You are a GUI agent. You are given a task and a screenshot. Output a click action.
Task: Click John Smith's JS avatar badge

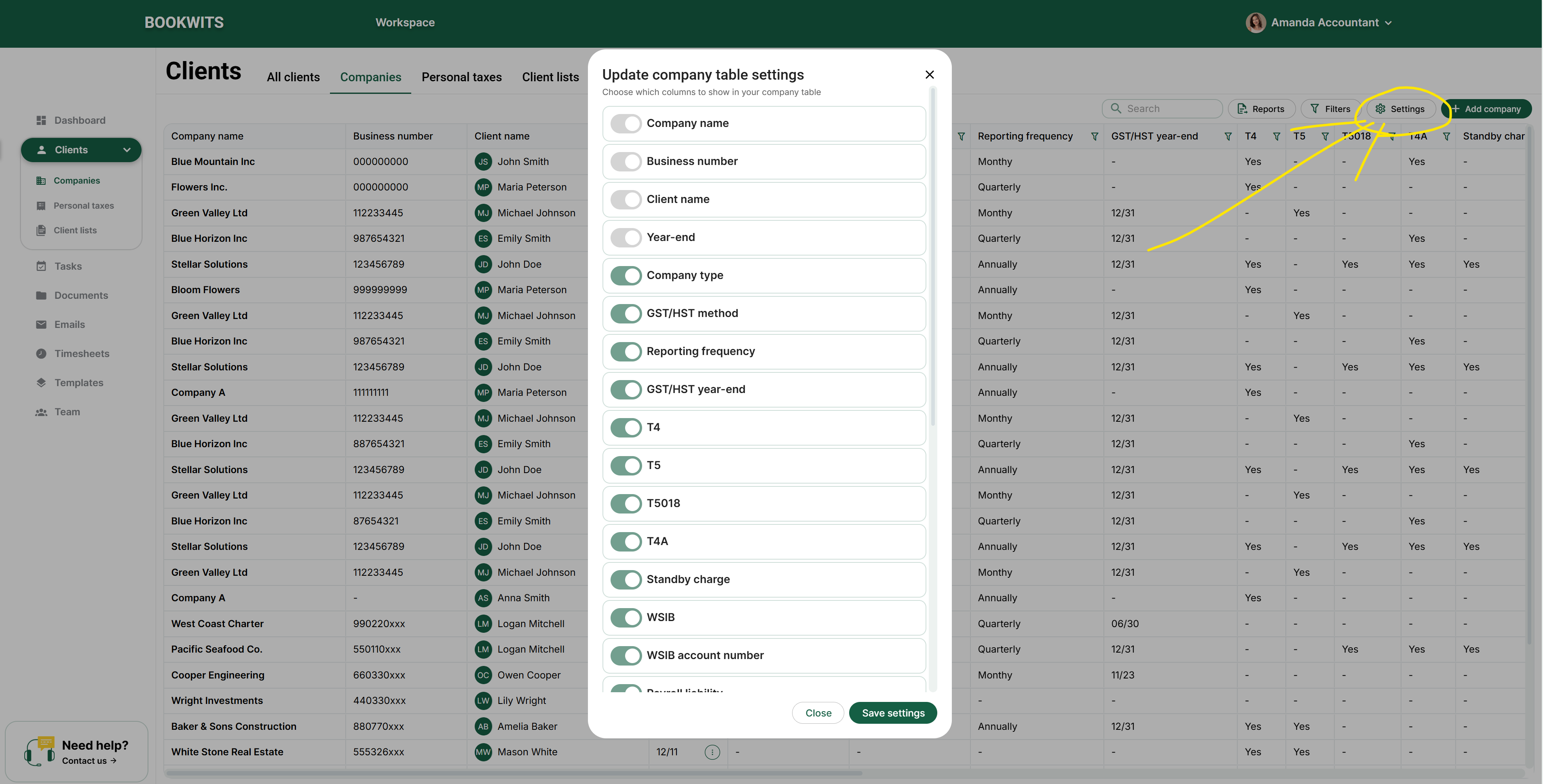point(483,162)
